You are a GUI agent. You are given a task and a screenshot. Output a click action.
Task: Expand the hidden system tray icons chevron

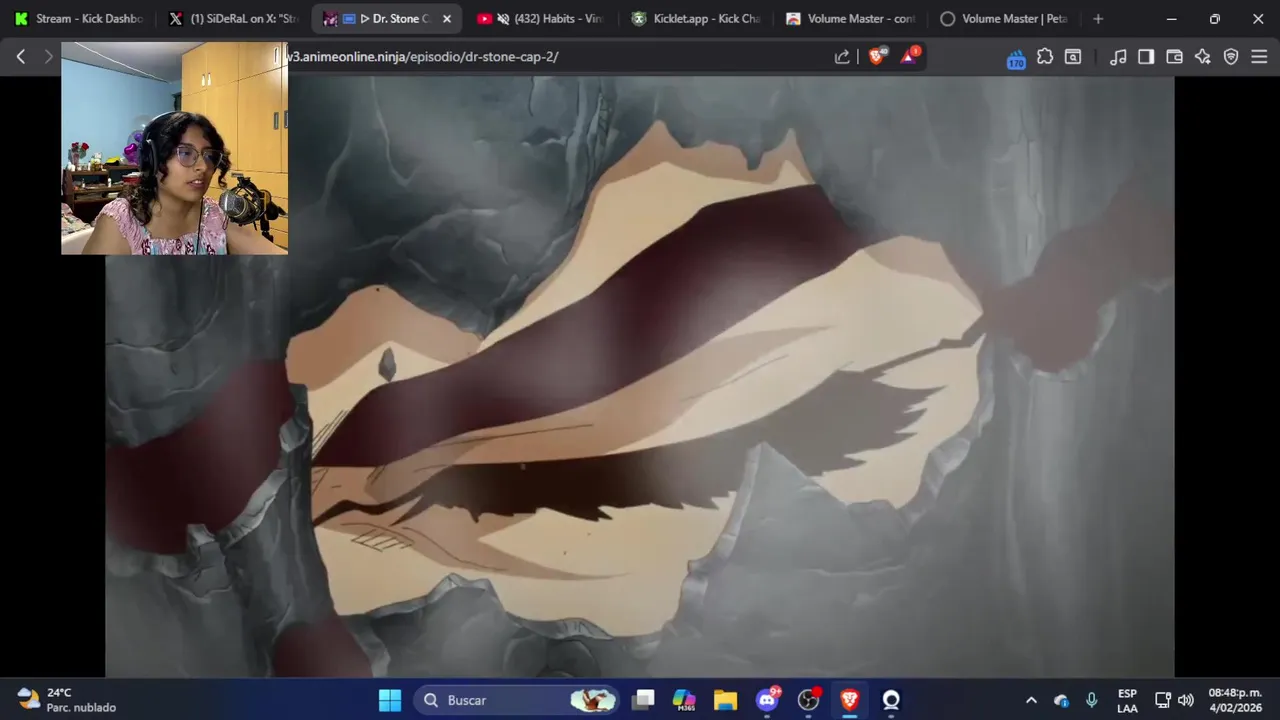tap(1031, 700)
